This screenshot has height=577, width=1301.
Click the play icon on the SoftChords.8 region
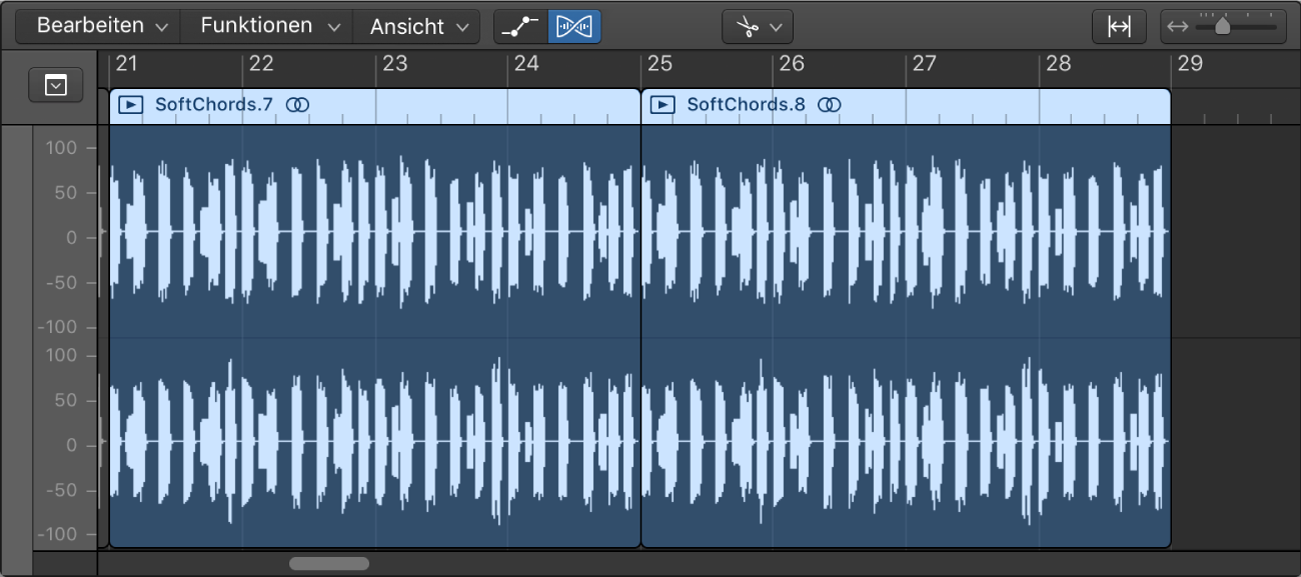click(x=662, y=104)
